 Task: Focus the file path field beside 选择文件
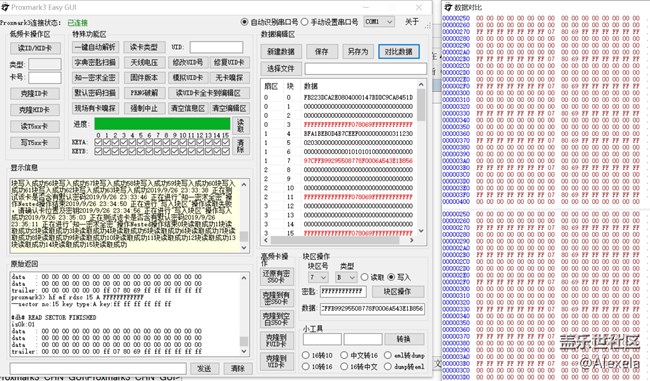tap(365, 68)
